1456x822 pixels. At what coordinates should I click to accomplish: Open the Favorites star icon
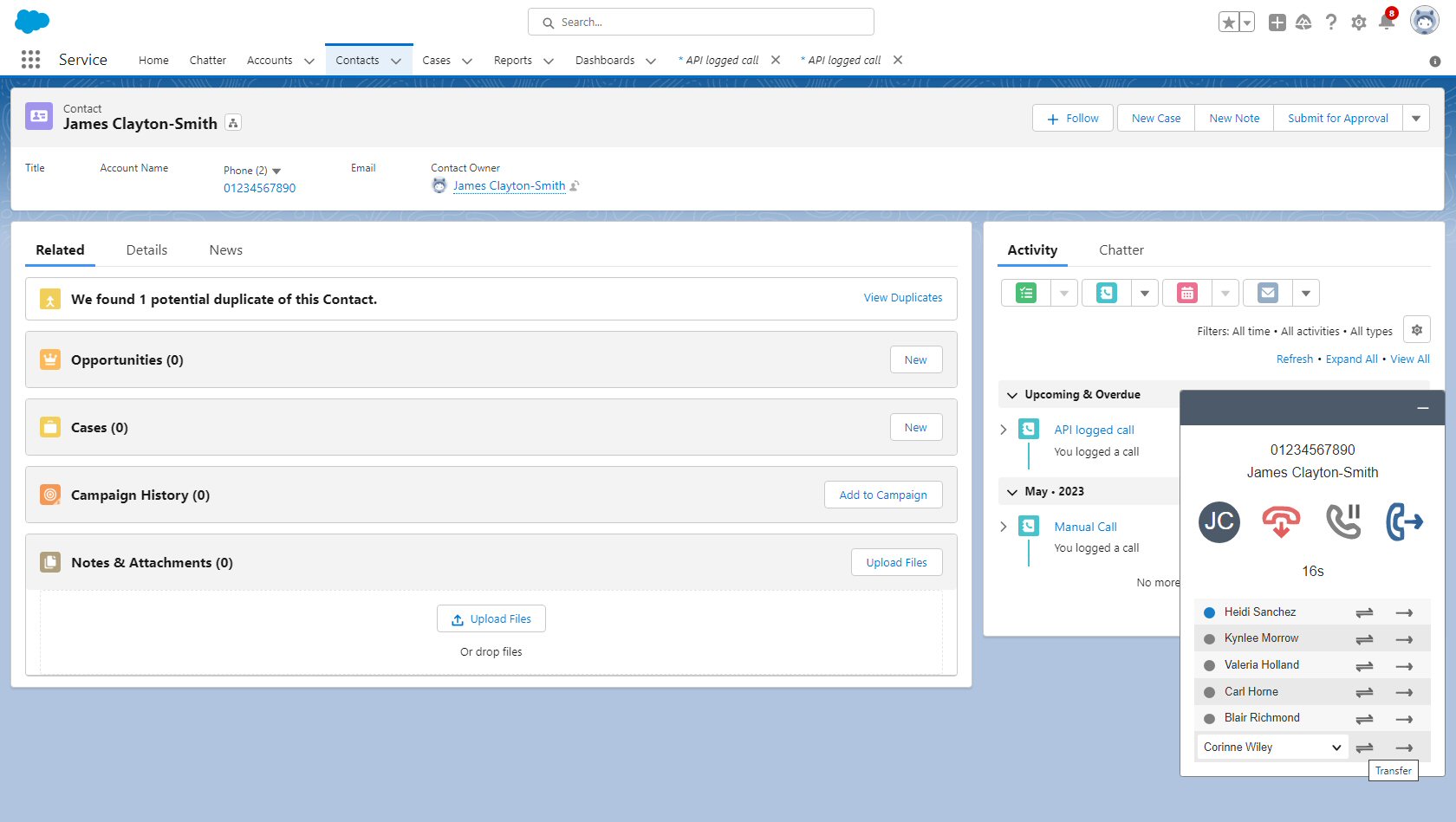click(1229, 23)
